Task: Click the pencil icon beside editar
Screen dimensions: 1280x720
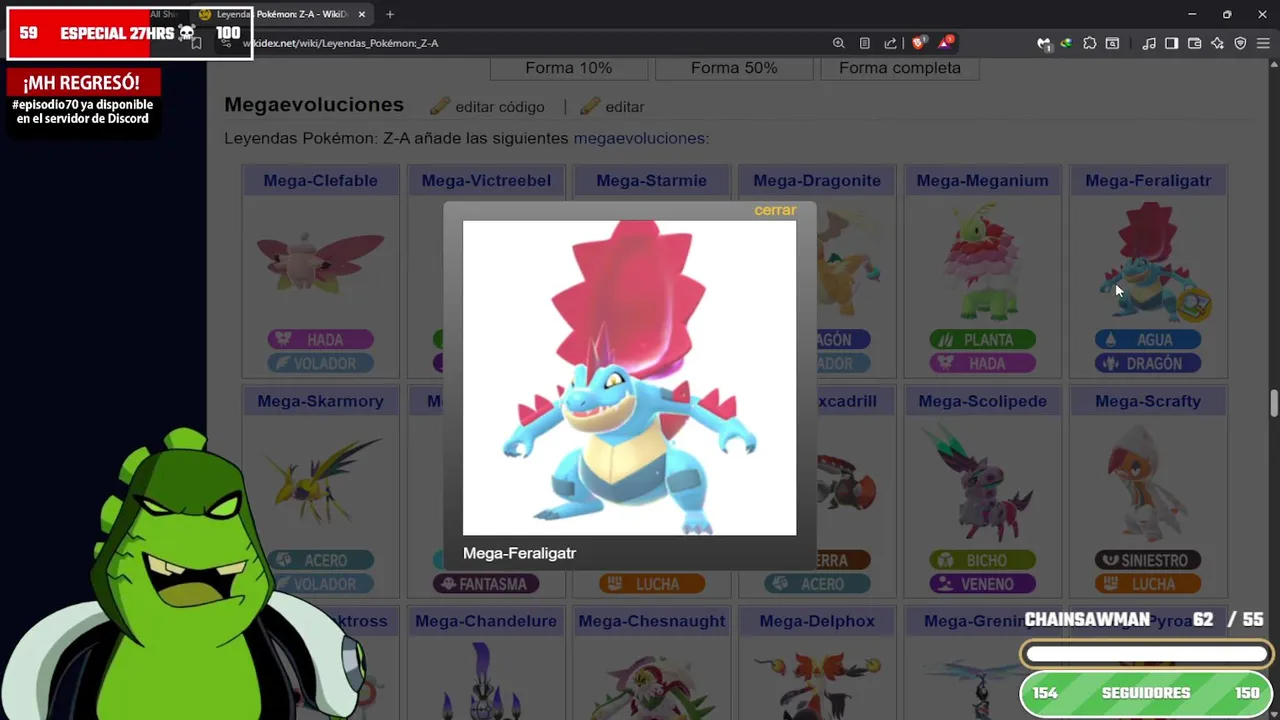Action: [x=590, y=106]
